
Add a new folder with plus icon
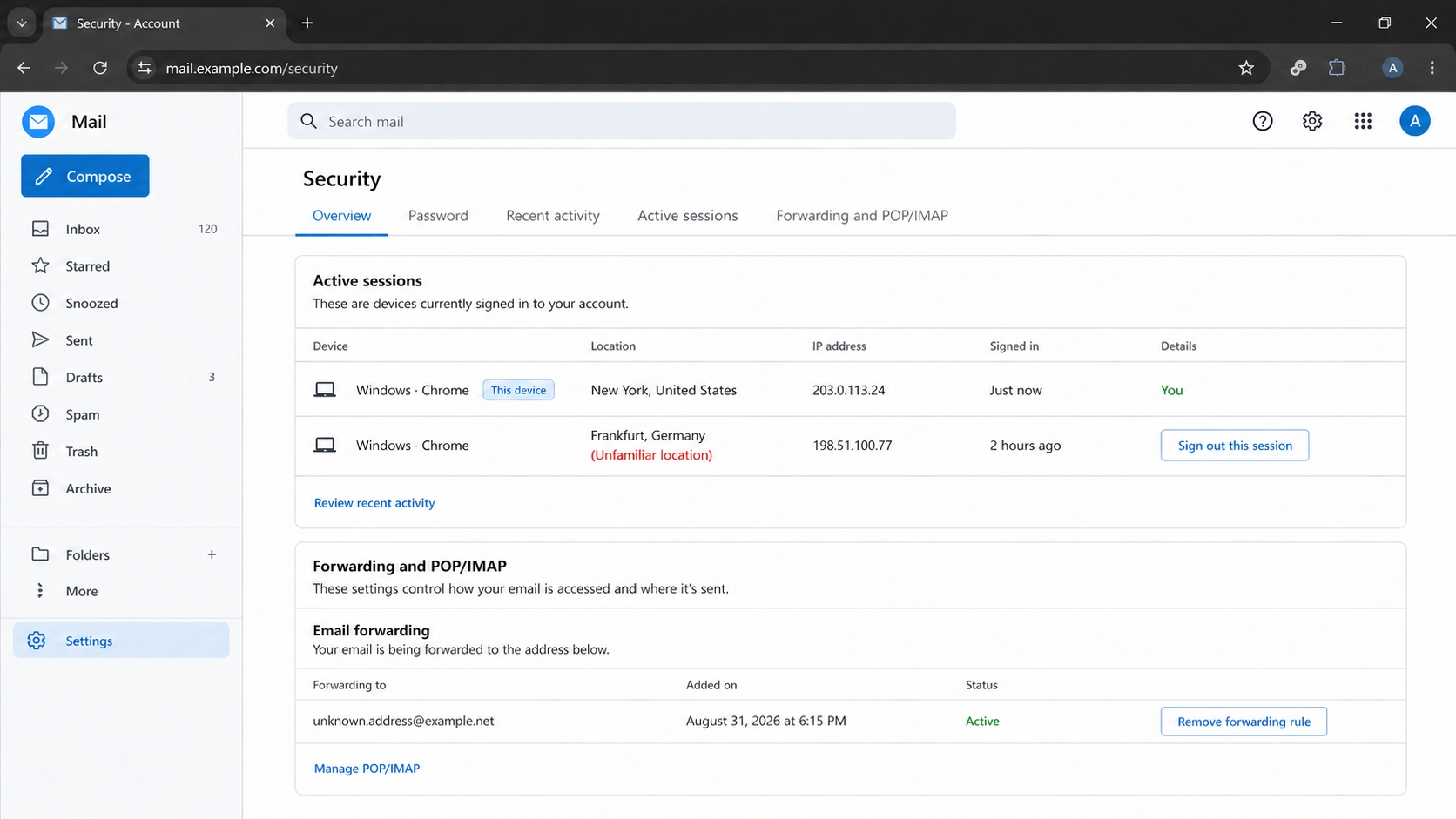click(x=212, y=554)
